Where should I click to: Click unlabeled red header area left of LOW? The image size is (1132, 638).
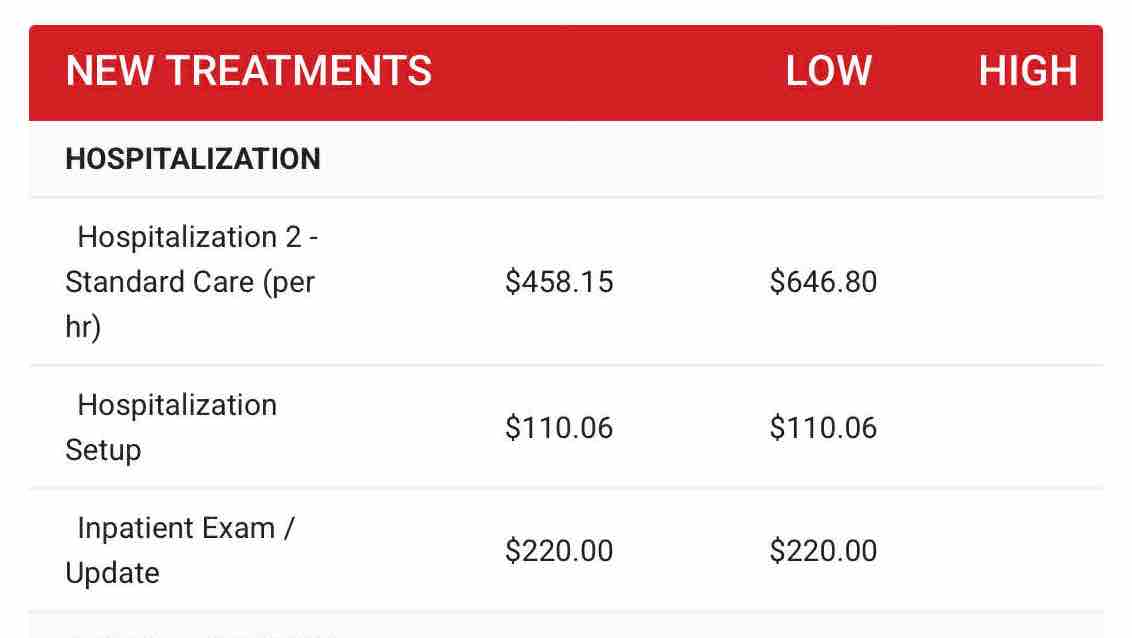point(600,72)
